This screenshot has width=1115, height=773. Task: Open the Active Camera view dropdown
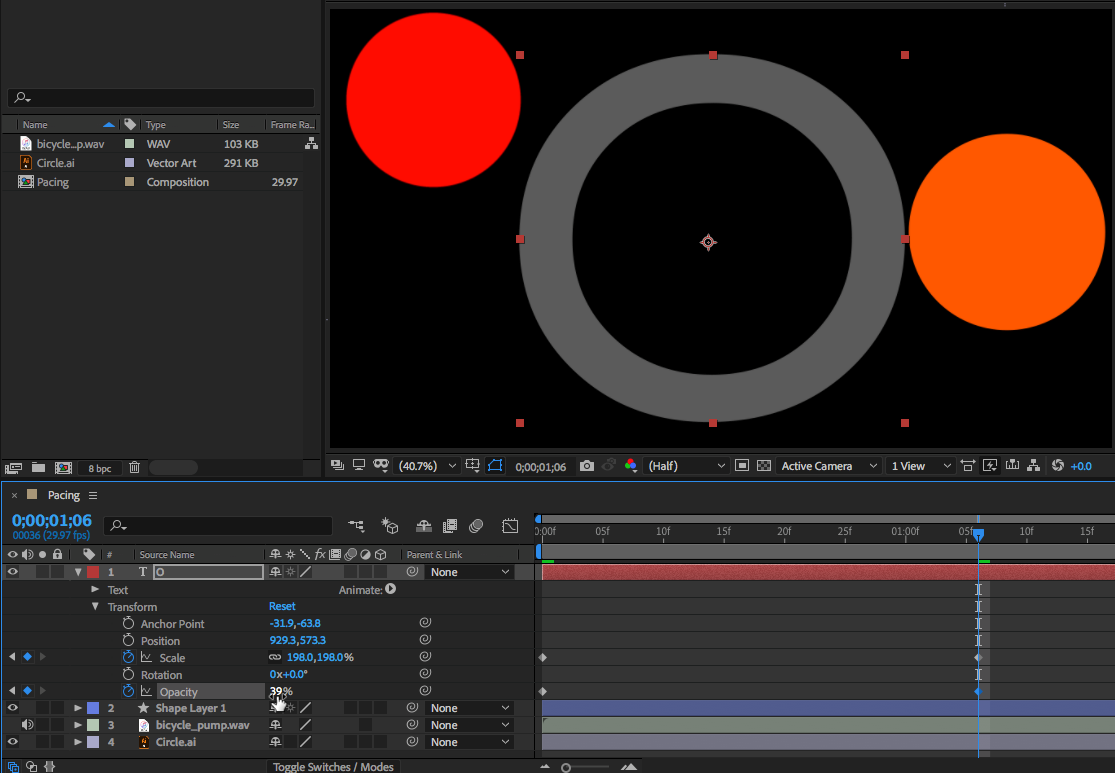[829, 466]
